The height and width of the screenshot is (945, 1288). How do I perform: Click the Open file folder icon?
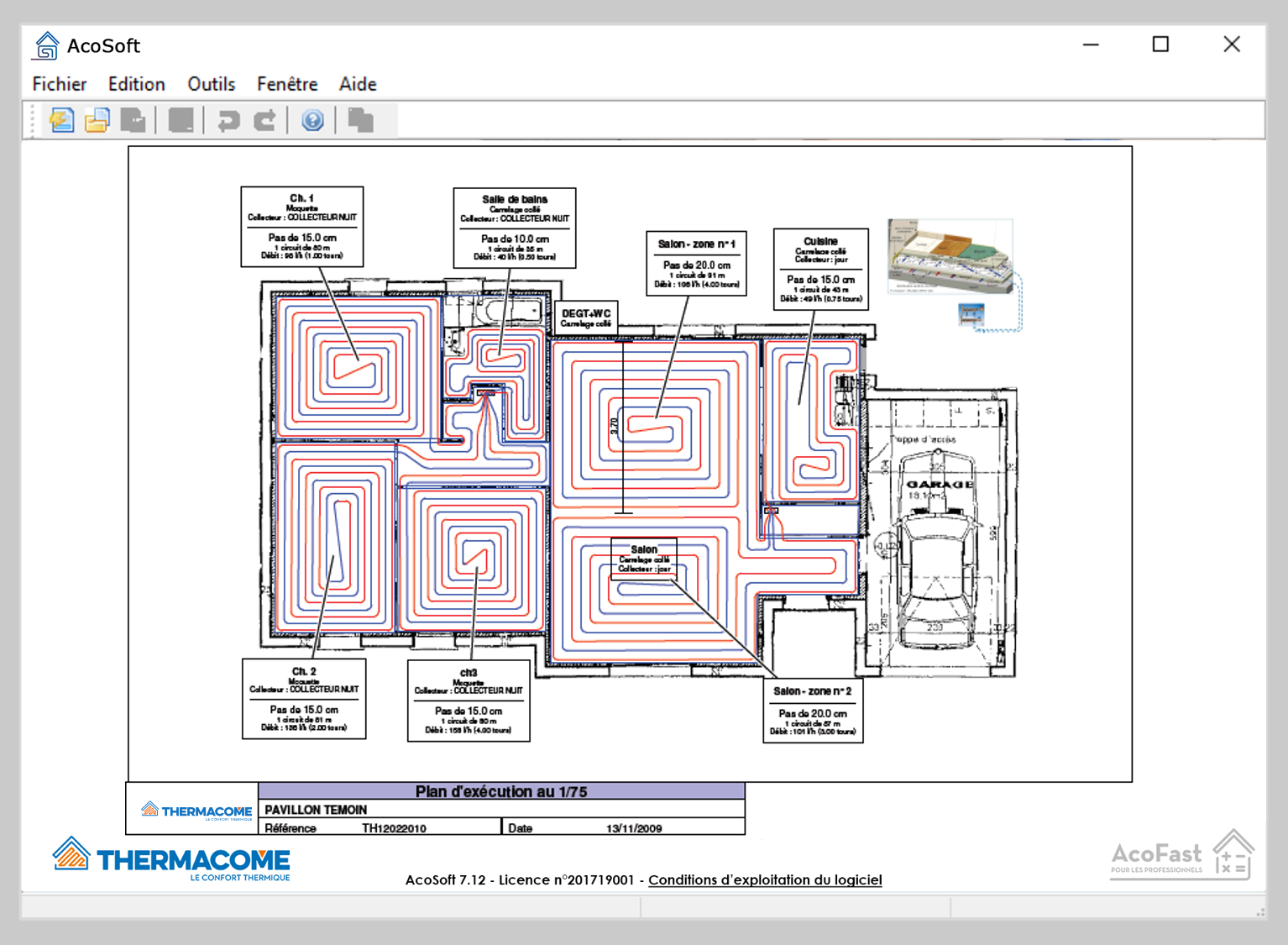97,120
